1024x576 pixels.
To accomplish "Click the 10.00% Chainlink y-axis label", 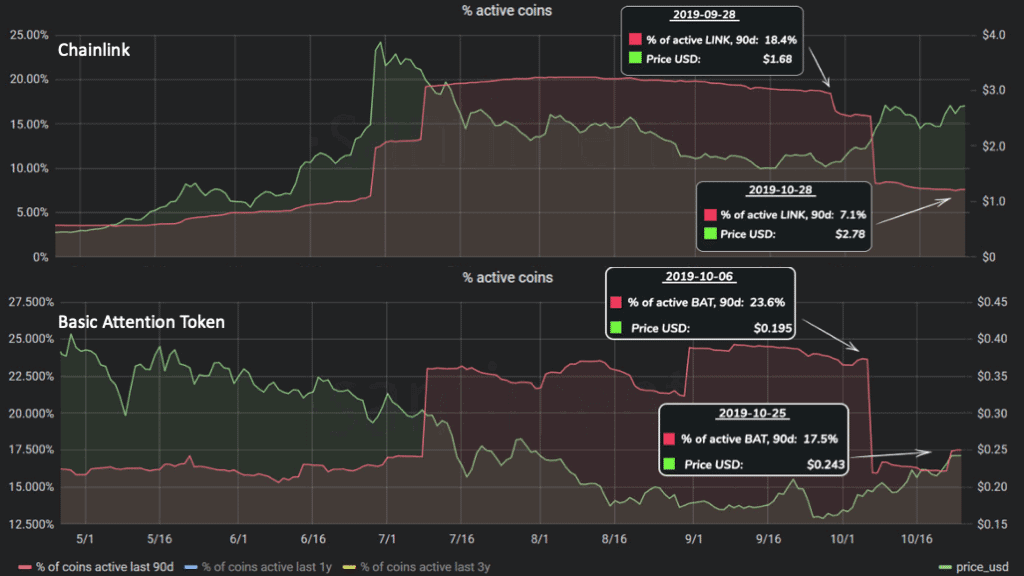I will click(29, 168).
